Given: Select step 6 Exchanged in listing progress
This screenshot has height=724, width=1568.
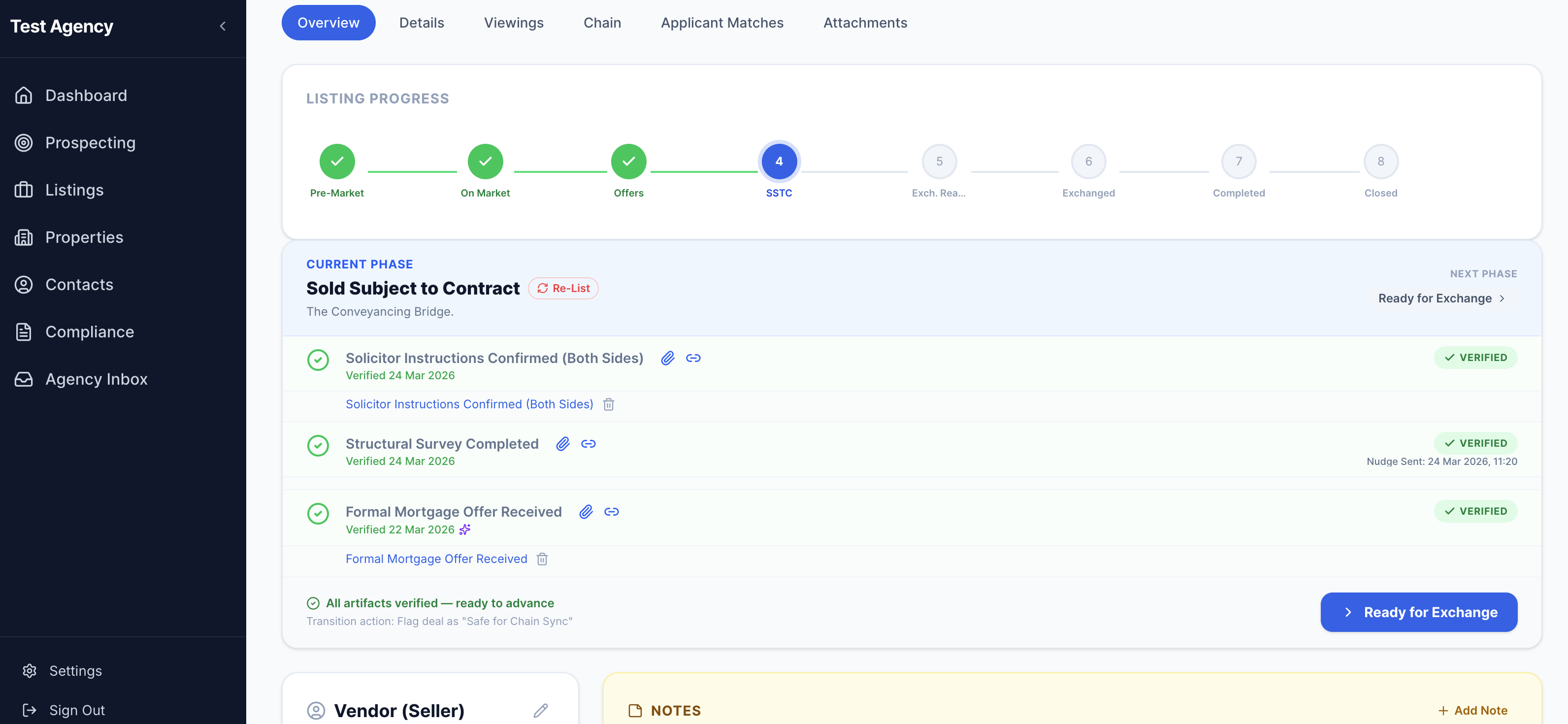Looking at the screenshot, I should pyautogui.click(x=1088, y=162).
